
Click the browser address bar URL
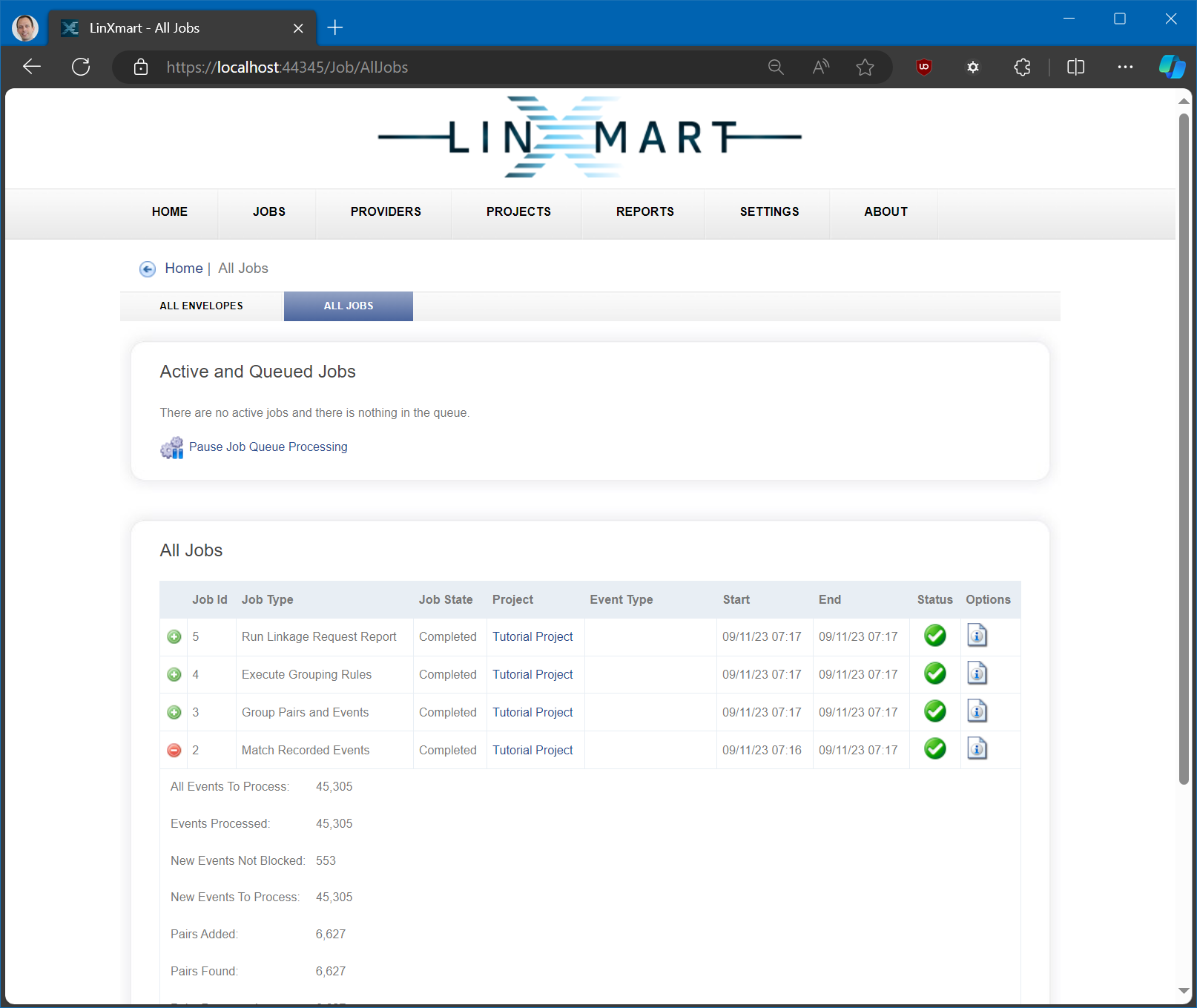pos(287,67)
